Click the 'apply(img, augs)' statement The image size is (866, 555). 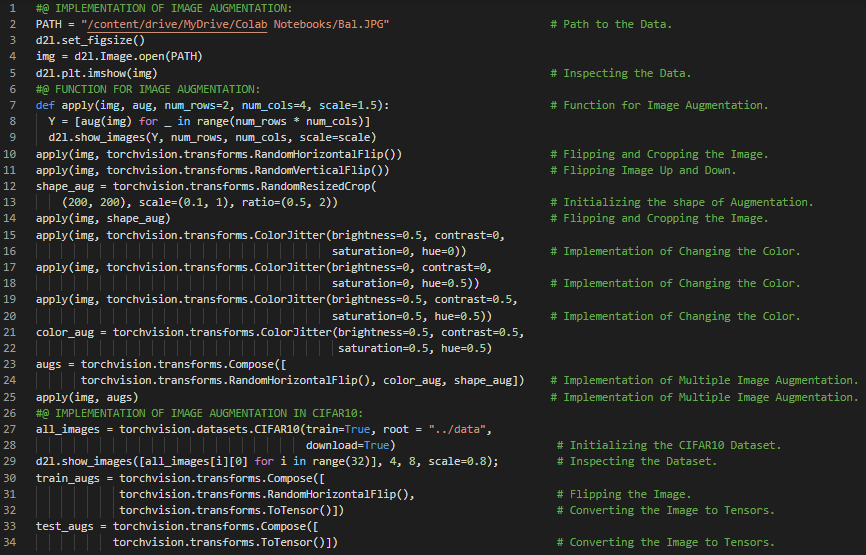[x=87, y=397]
